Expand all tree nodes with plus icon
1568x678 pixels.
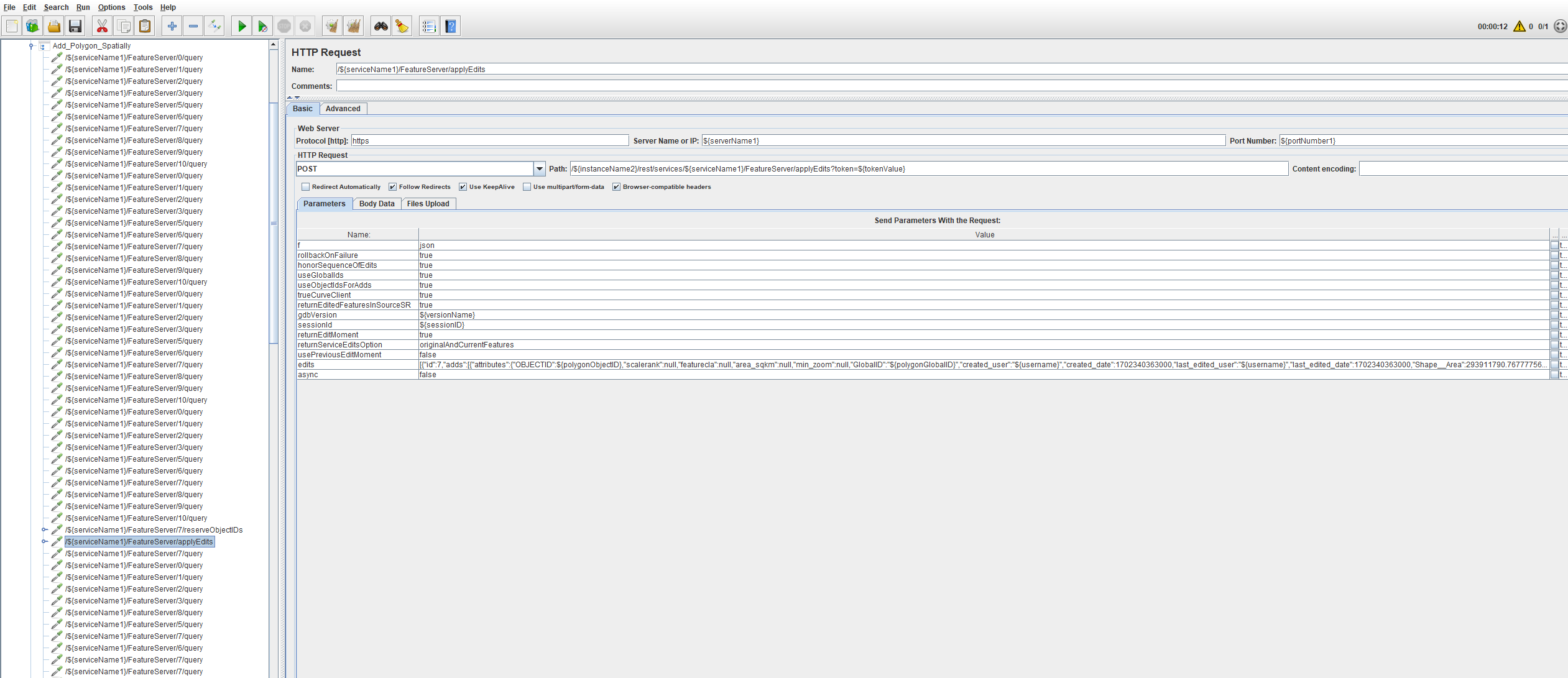tap(172, 26)
